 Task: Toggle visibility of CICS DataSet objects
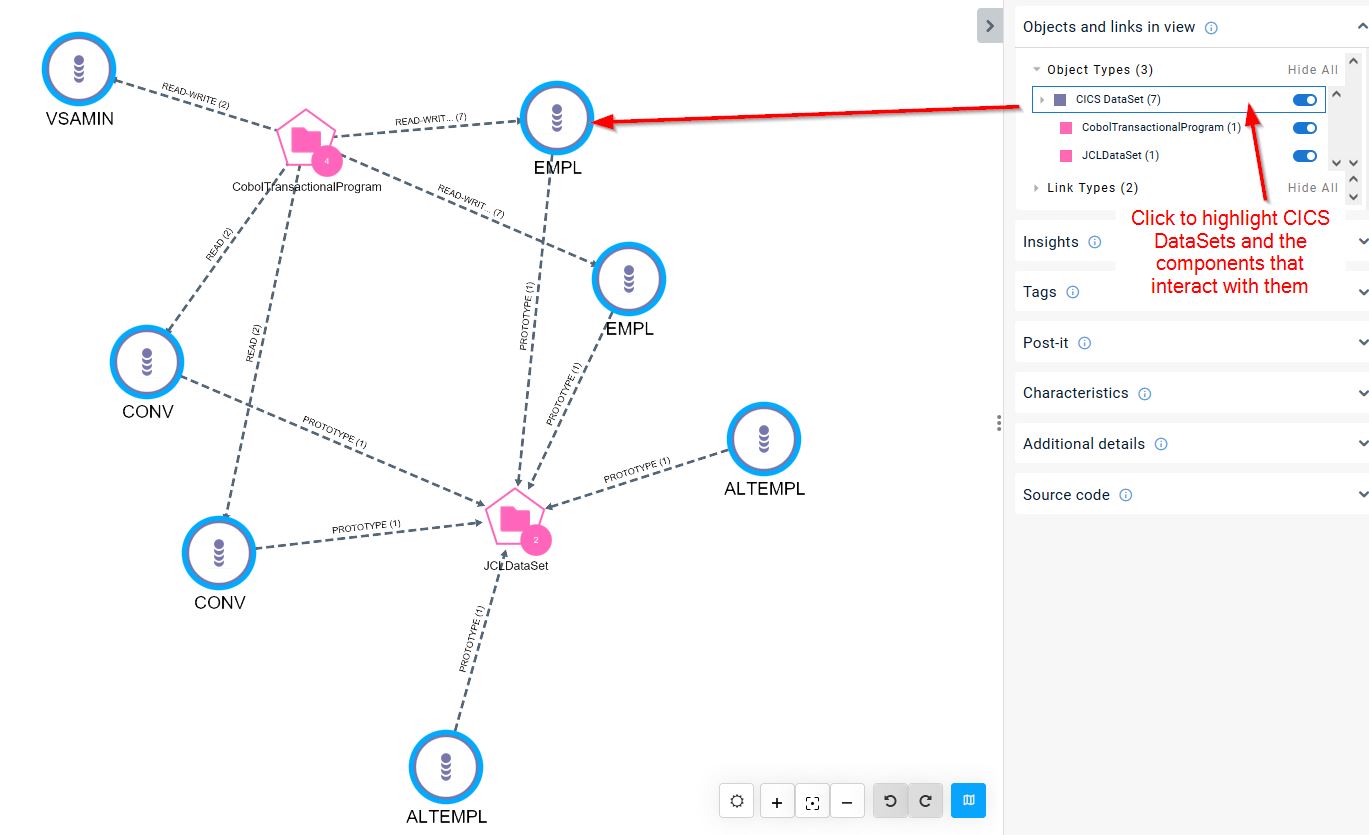click(1304, 100)
